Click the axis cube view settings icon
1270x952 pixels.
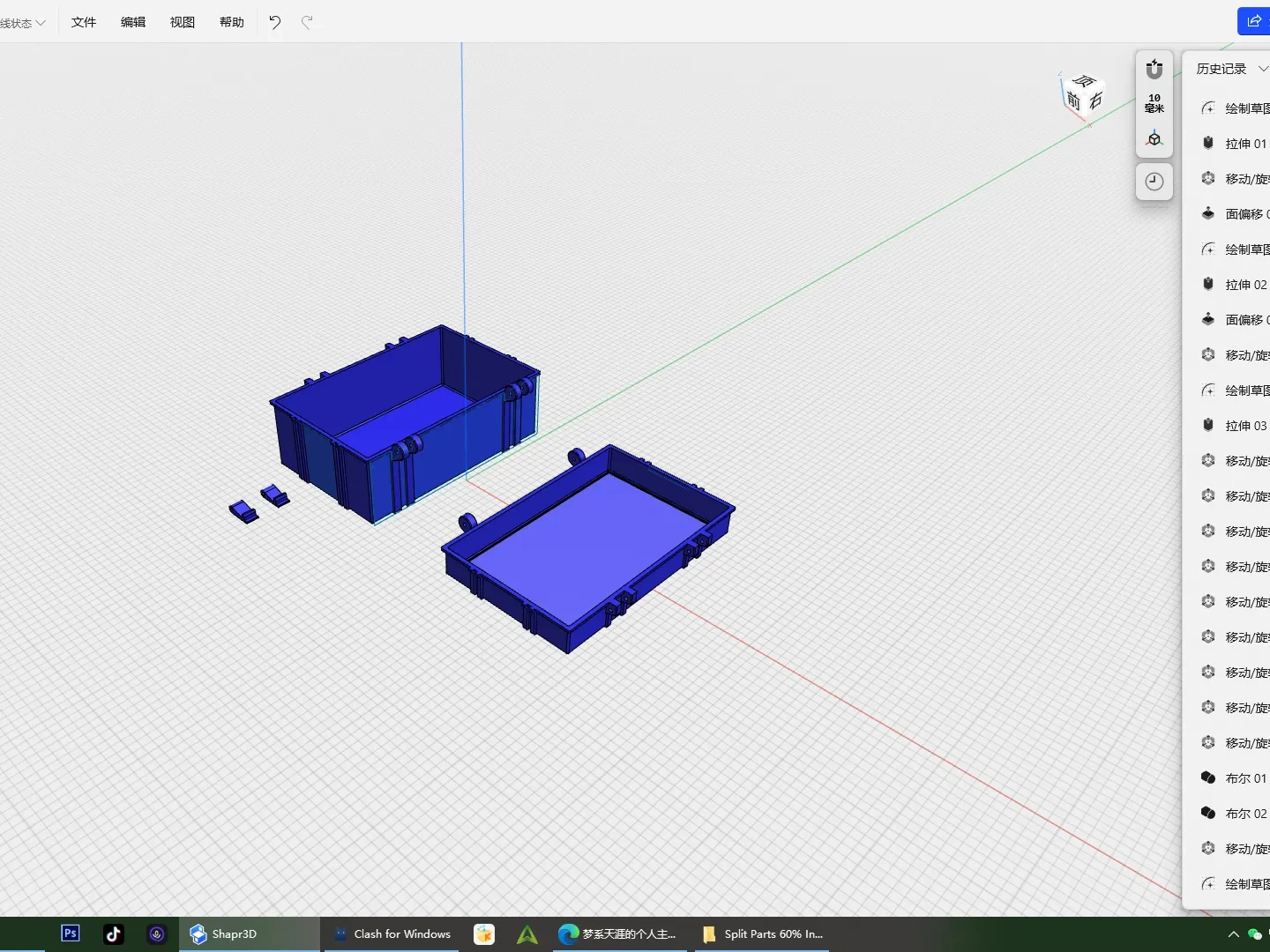[1154, 139]
